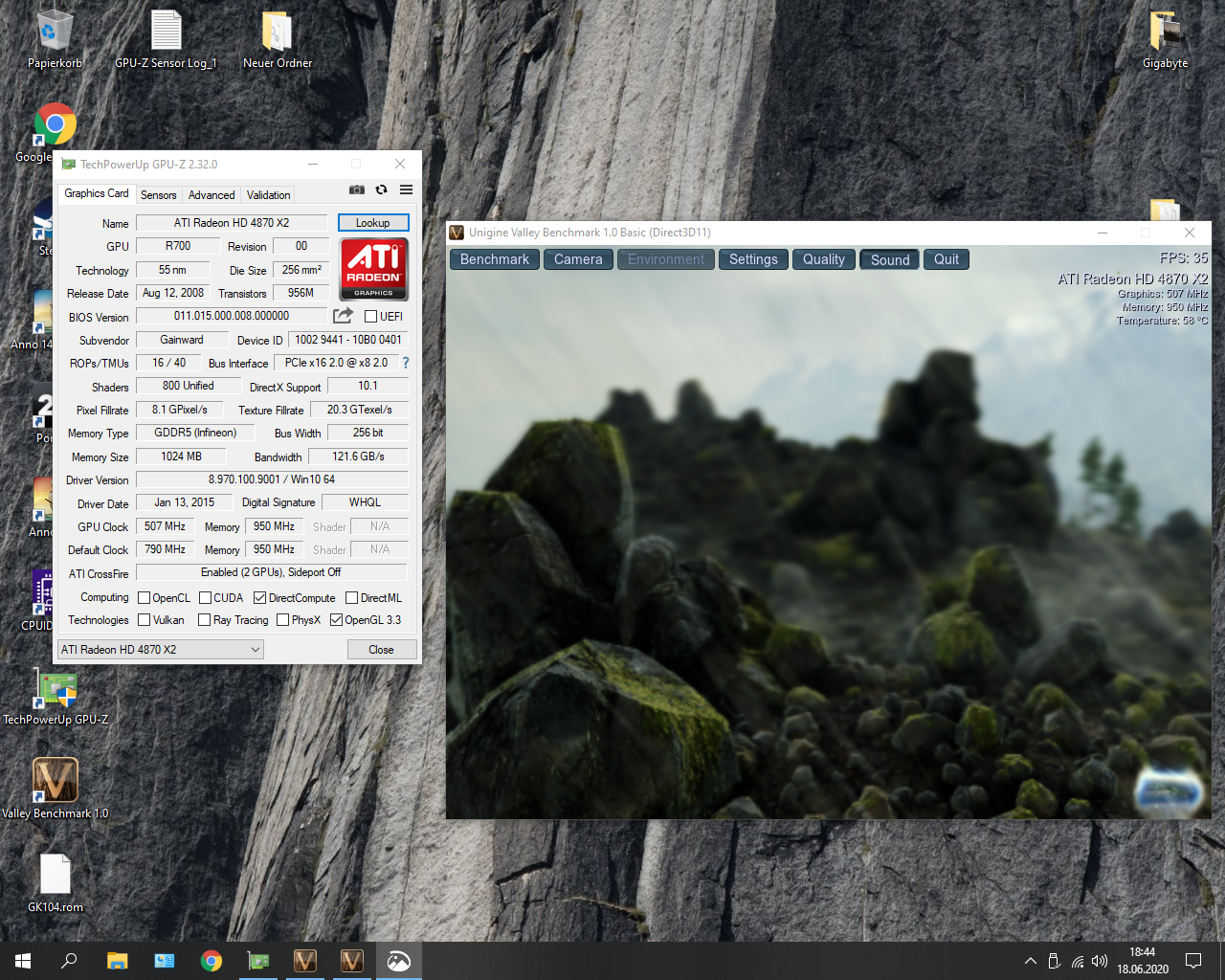
Task: Open Valley Benchmark 1.0 desktop shortcut
Action: tap(56, 789)
